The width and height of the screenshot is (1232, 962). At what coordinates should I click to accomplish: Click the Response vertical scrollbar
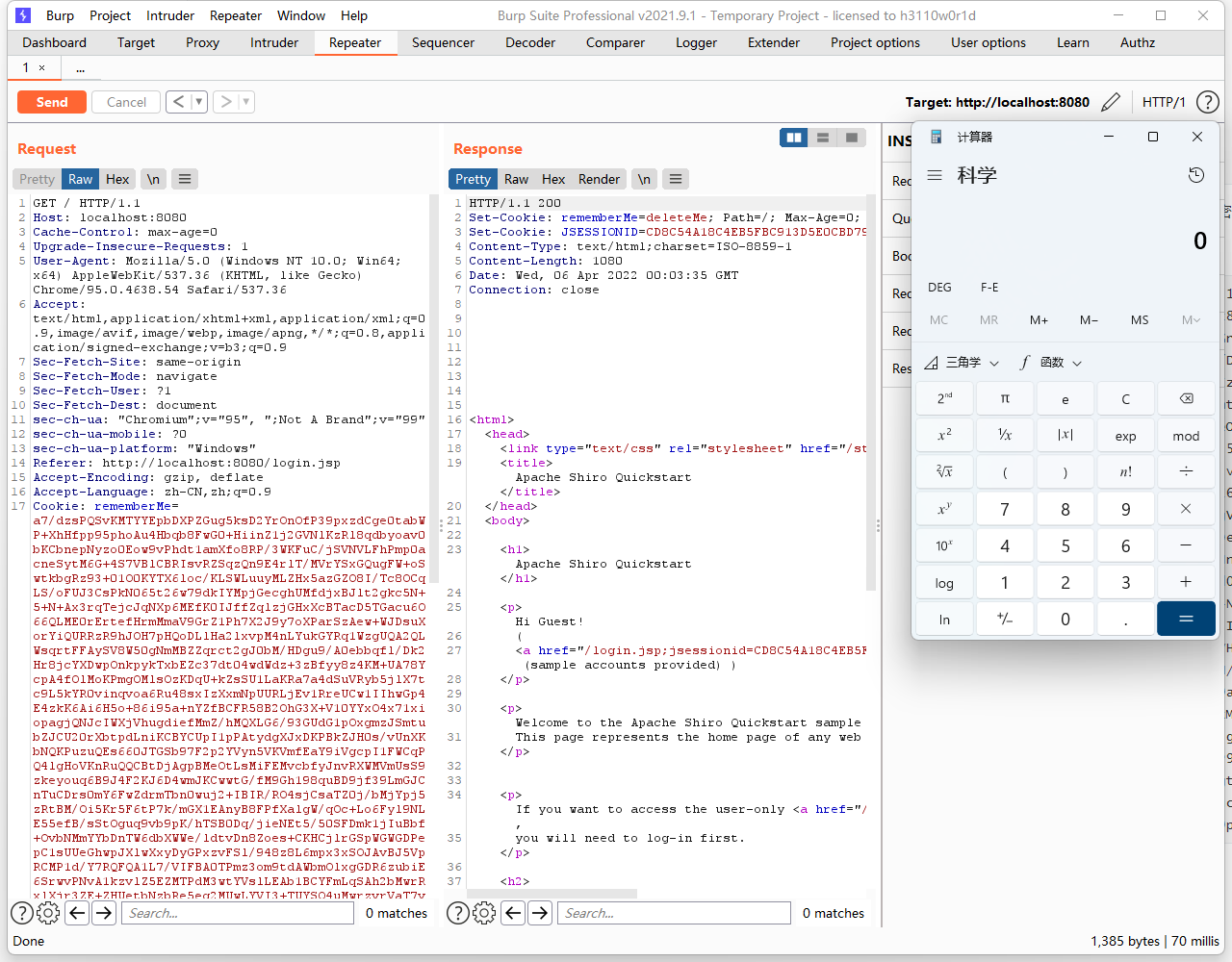click(x=871, y=394)
